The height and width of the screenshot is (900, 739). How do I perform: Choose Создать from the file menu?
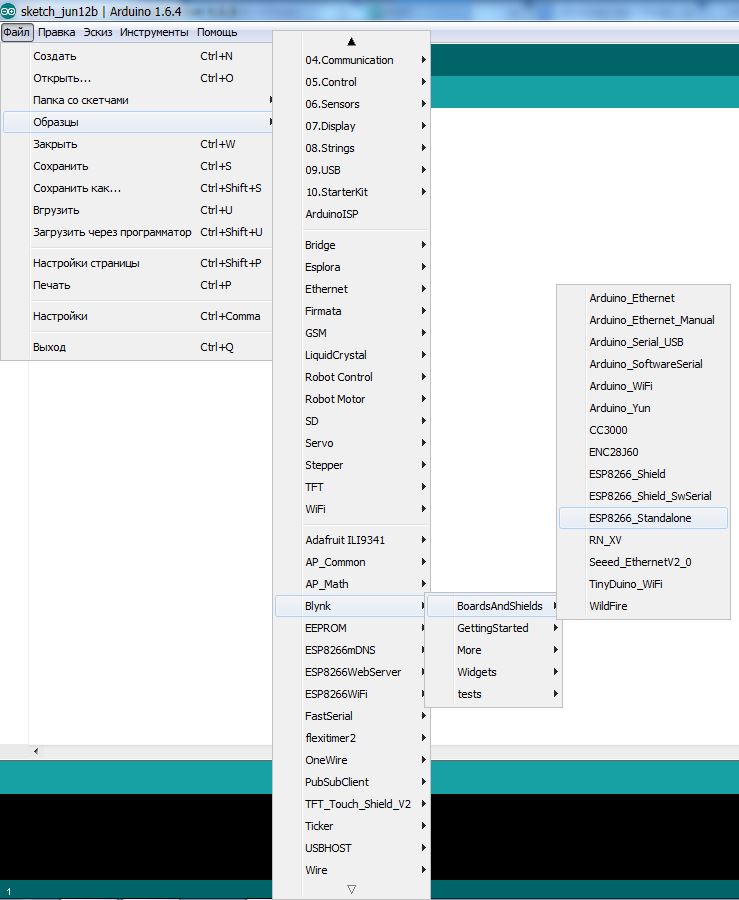click(x=137, y=56)
